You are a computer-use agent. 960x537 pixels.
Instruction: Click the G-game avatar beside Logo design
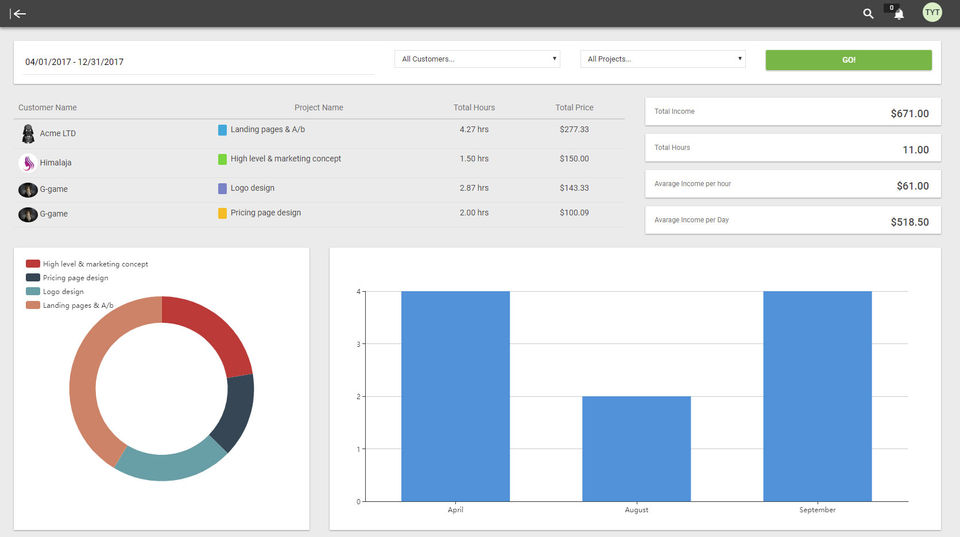tap(28, 189)
